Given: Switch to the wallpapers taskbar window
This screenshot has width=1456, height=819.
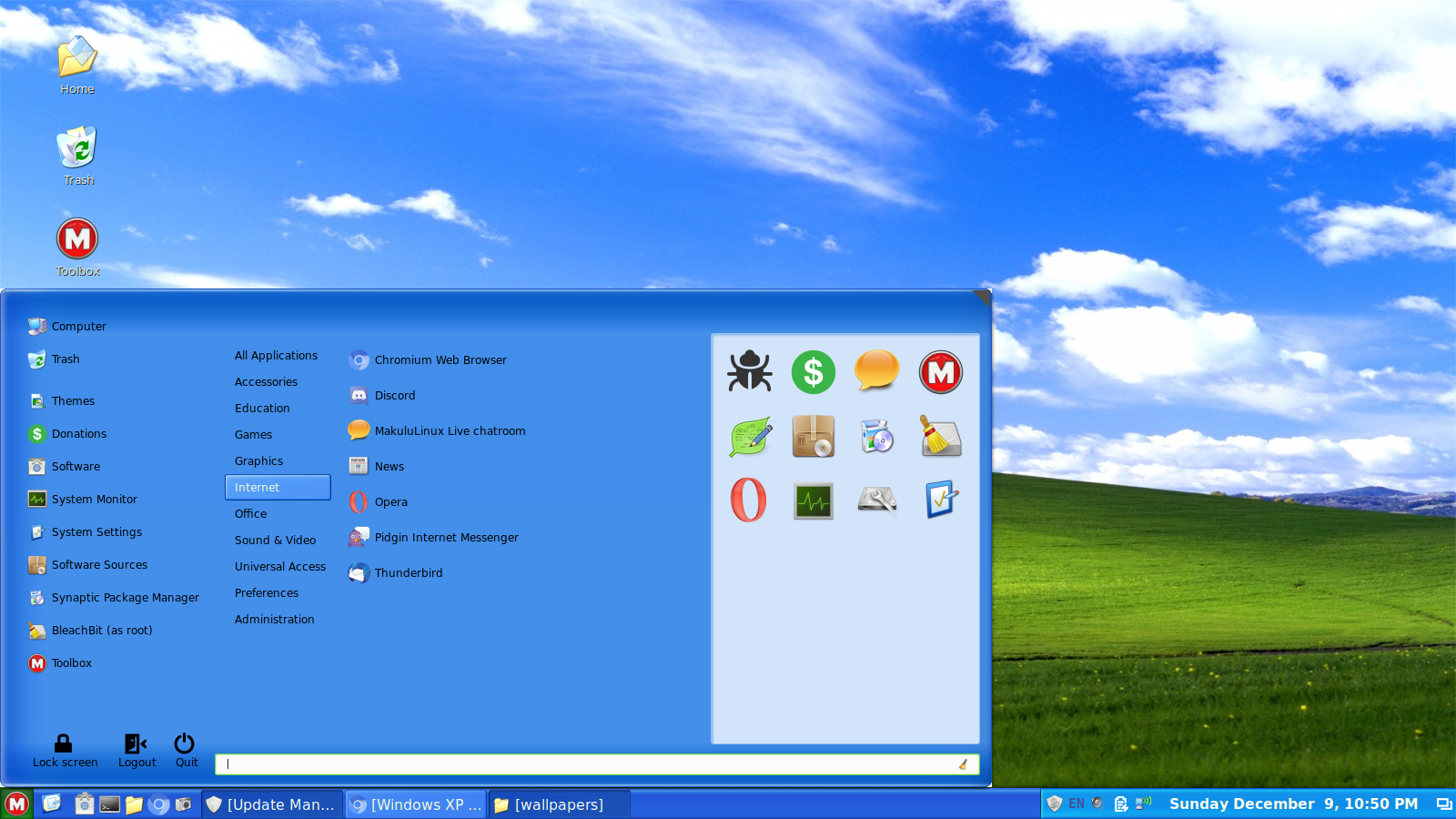Looking at the screenshot, I should 560,804.
